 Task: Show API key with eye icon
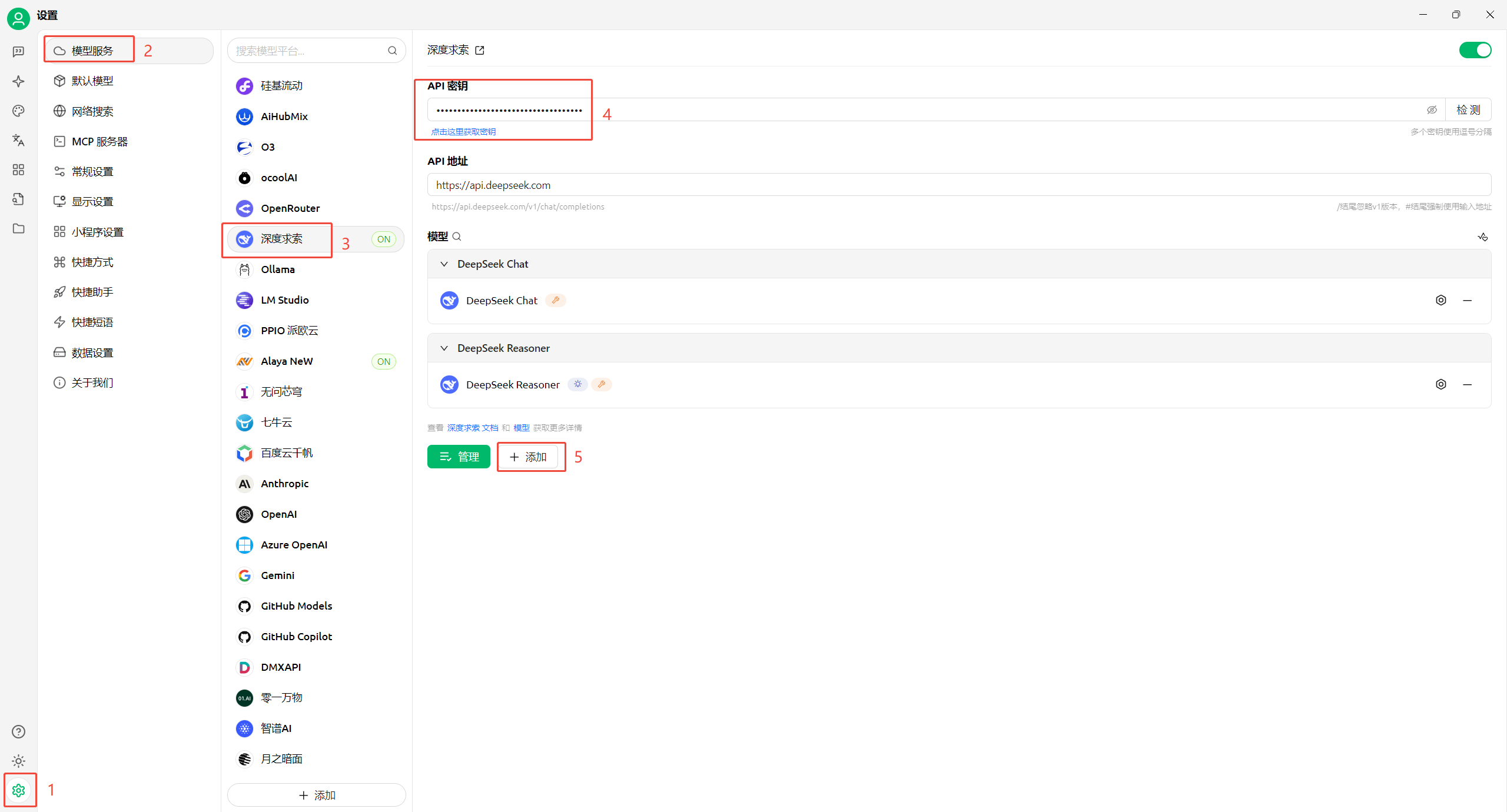point(1432,110)
